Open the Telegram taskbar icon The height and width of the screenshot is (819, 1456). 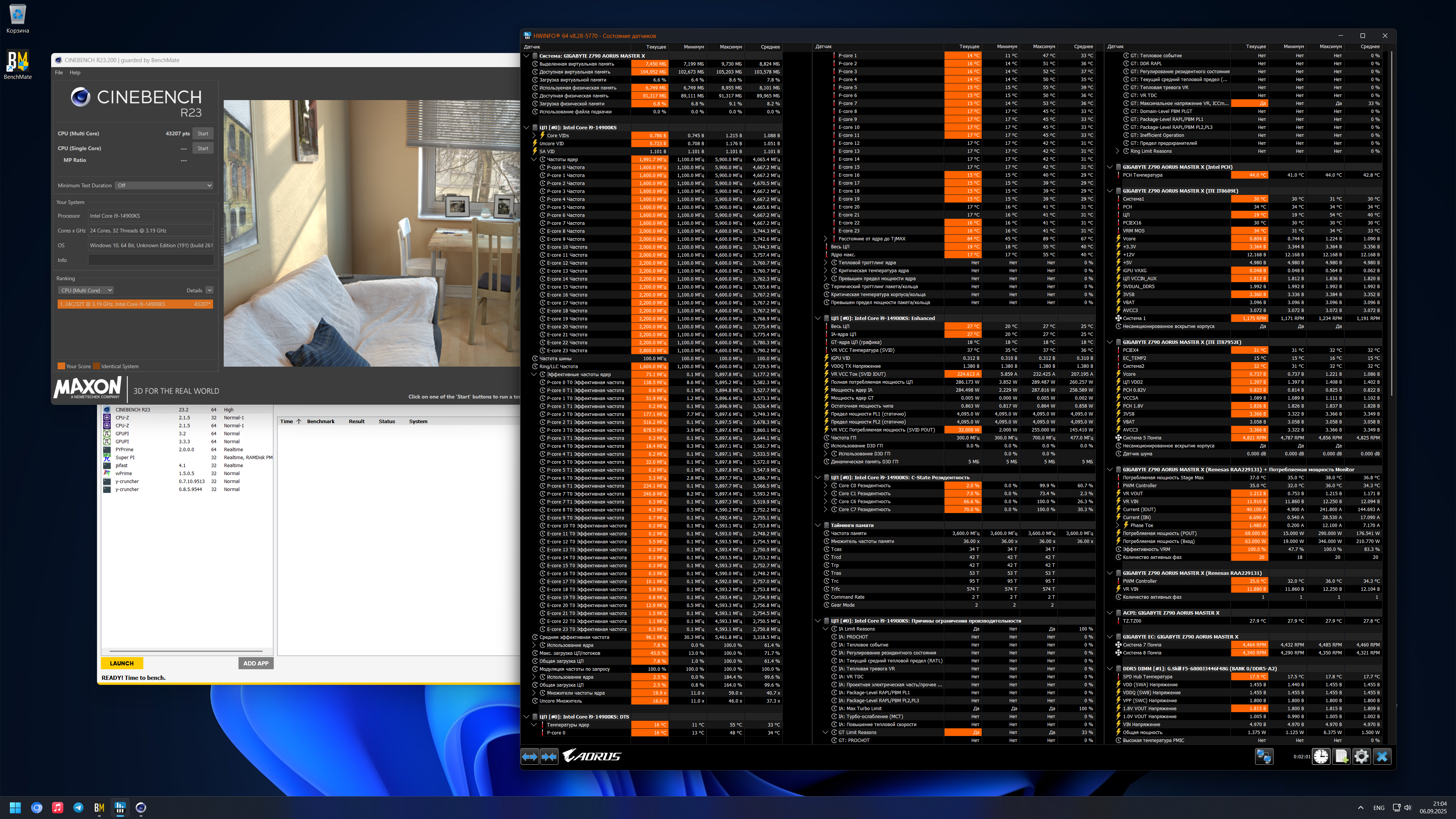tap(78, 808)
